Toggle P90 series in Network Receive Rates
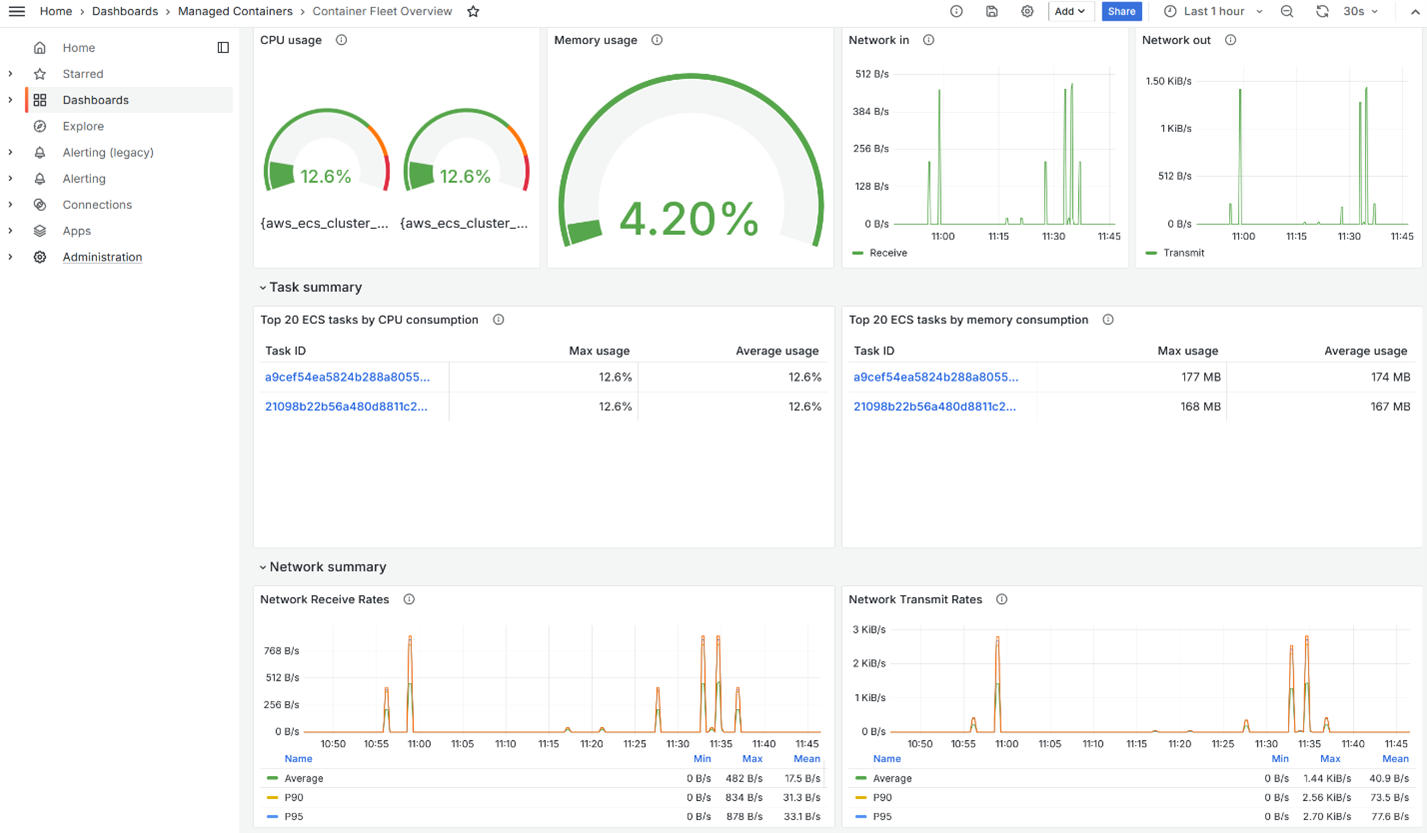This screenshot has height=833, width=1427. coord(295,797)
